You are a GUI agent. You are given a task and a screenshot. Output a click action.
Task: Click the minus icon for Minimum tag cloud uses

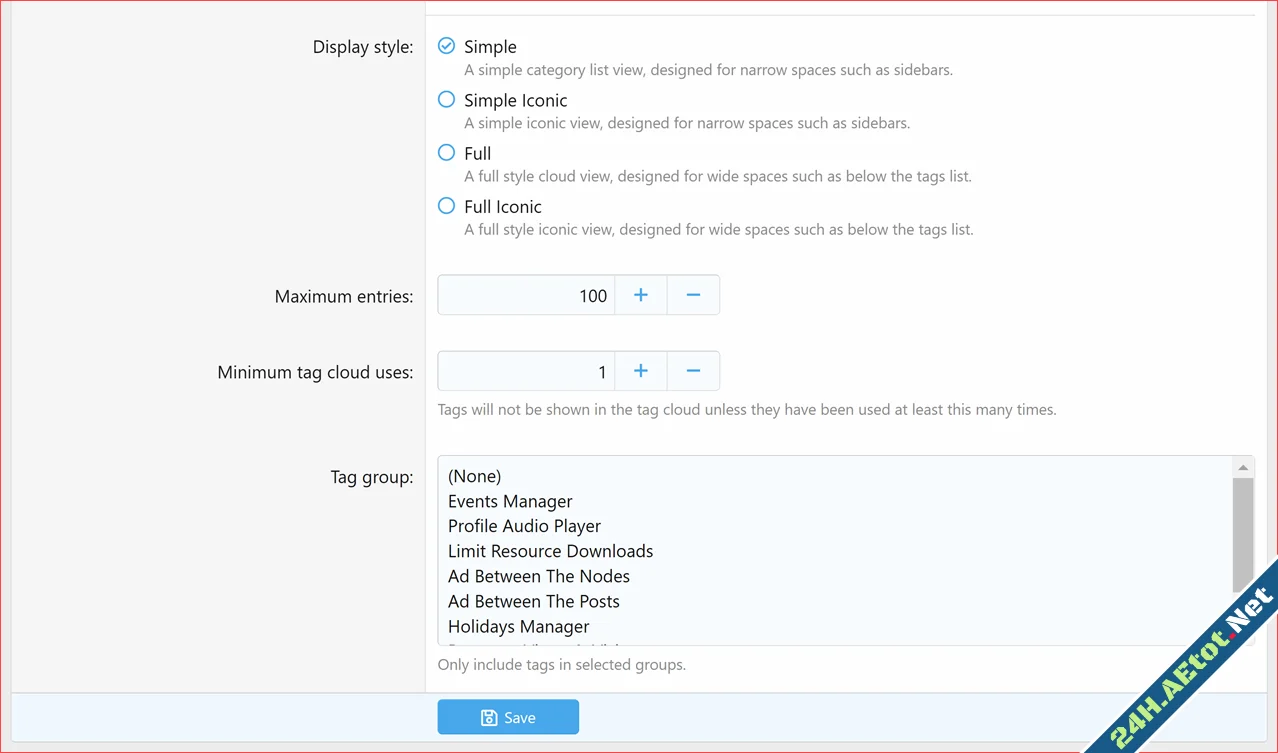point(693,370)
